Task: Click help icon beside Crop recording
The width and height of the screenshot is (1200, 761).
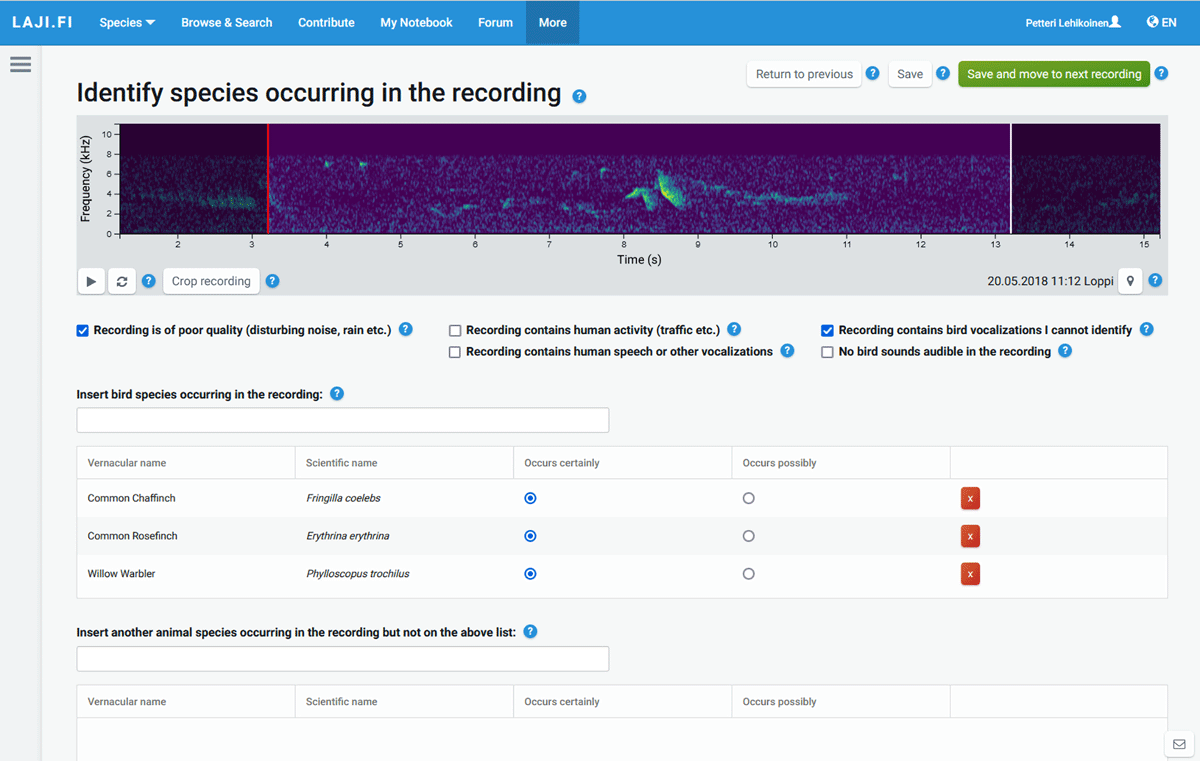Action: tap(272, 281)
